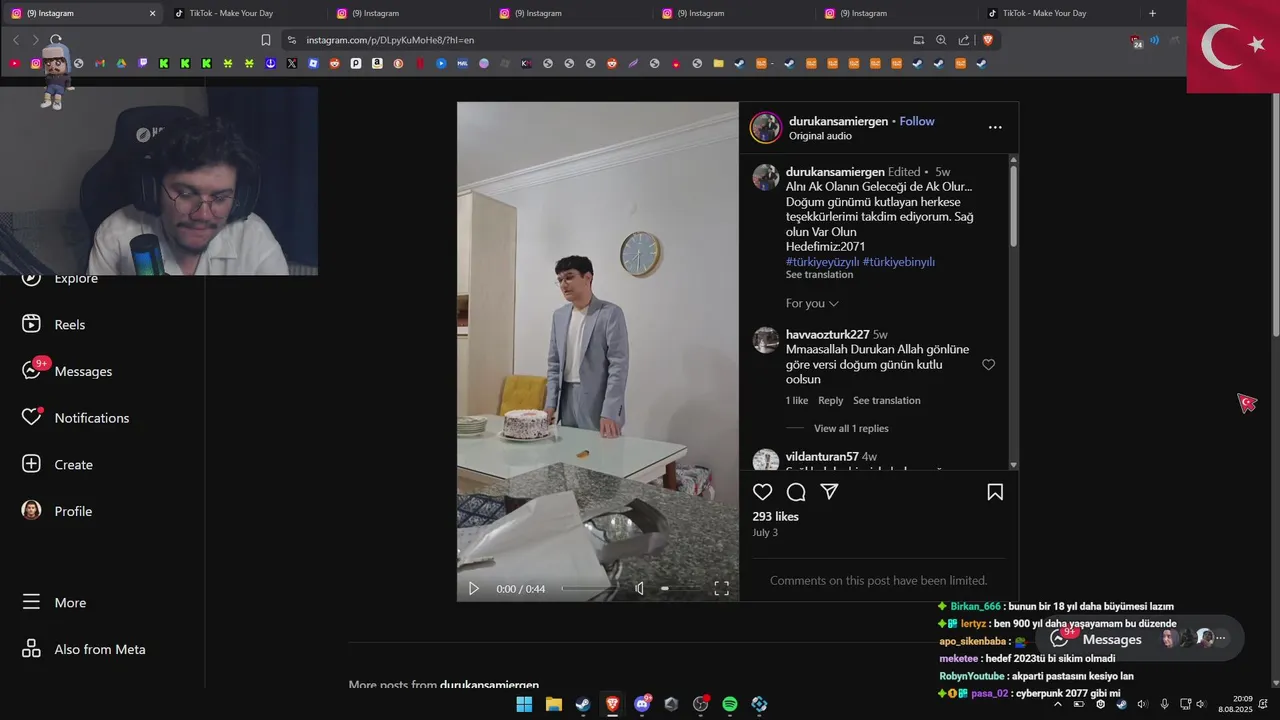Open OBS Studio from the taskbar
Screen dimensions: 1280x720
click(x=701, y=704)
